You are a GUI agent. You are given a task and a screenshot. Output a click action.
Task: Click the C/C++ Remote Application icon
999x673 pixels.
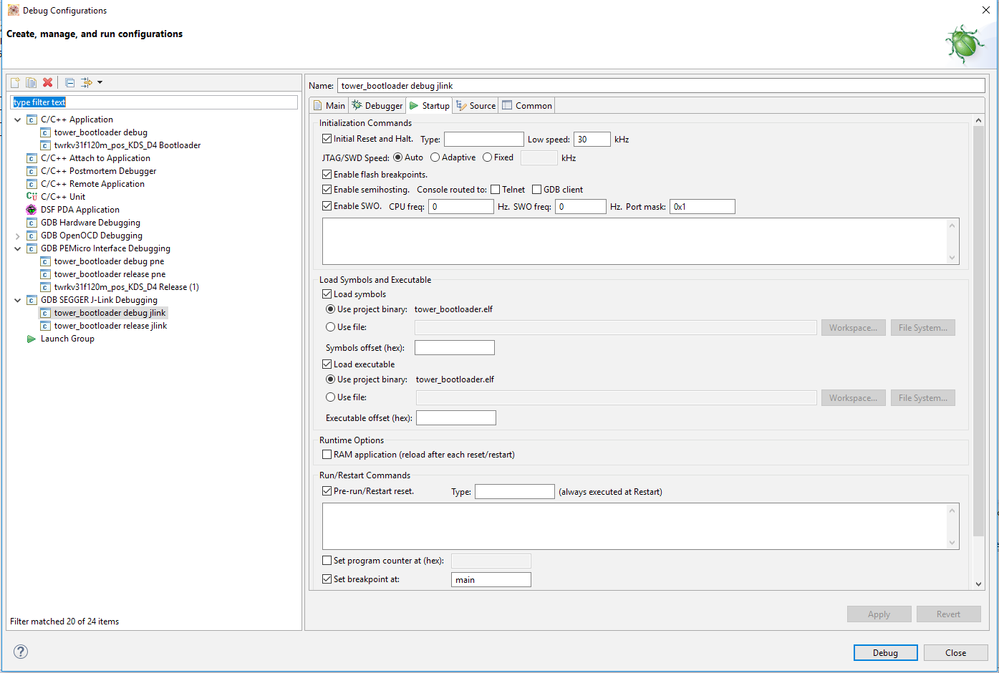pyautogui.click(x=31, y=184)
